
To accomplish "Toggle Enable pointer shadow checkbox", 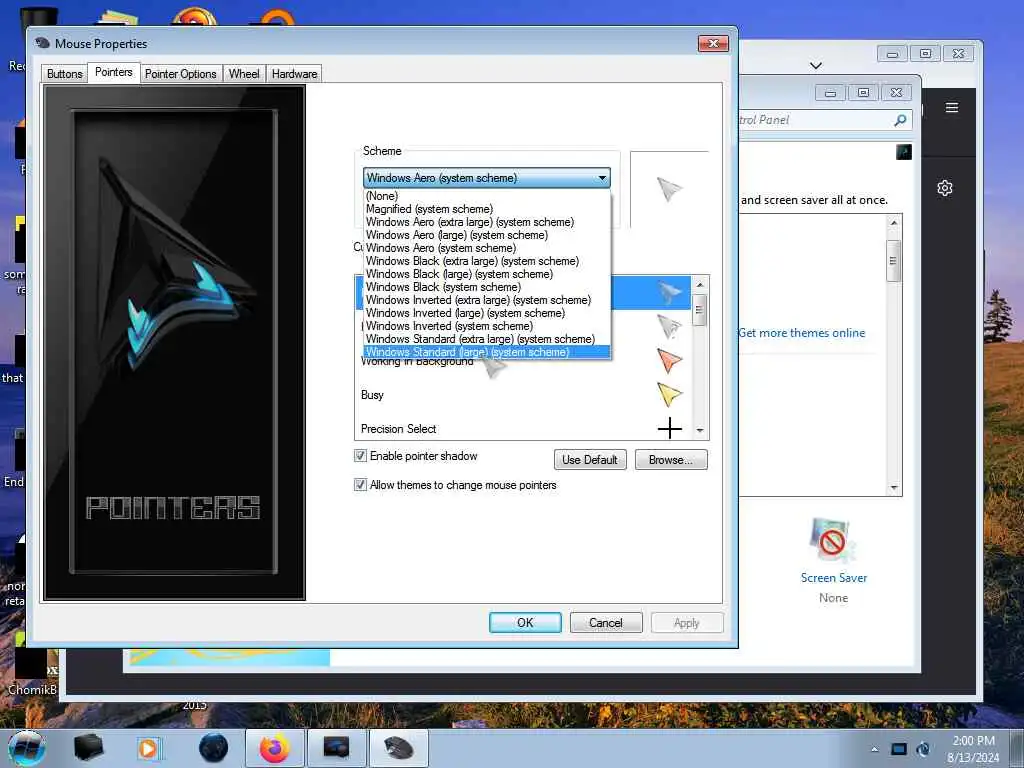I will point(360,456).
